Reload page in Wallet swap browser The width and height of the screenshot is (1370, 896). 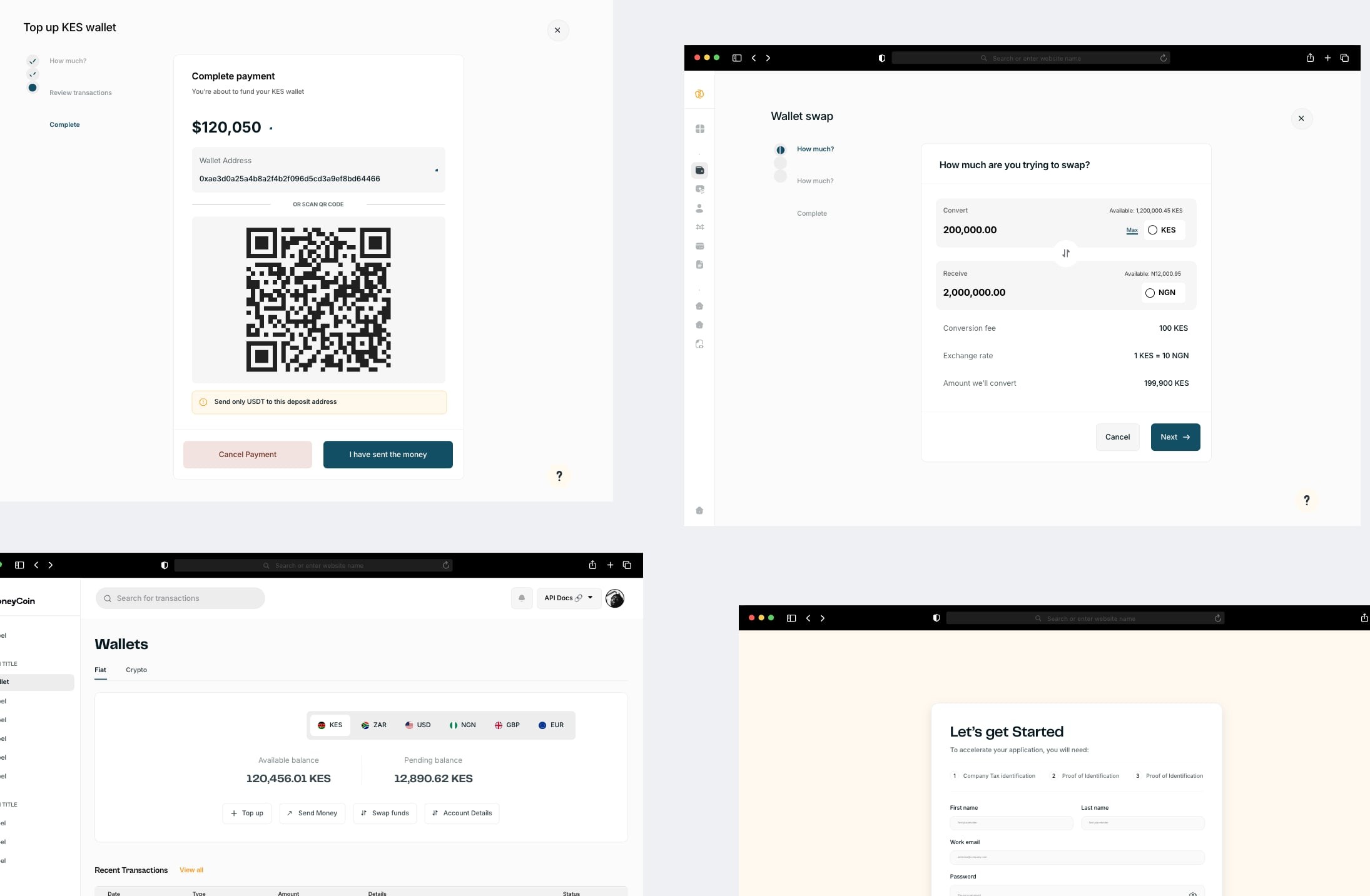[x=1164, y=58]
